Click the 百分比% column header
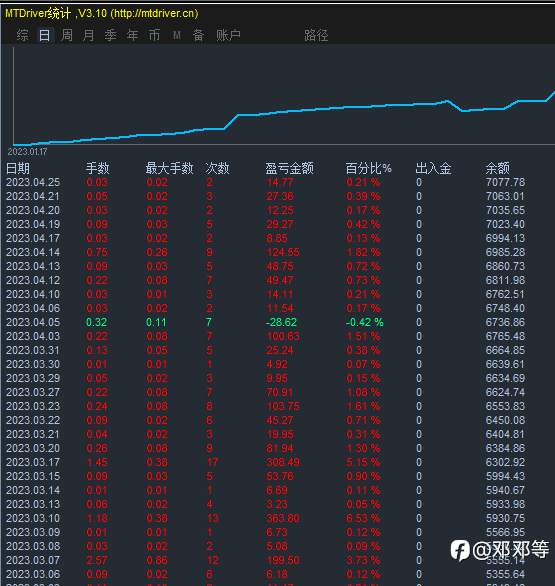Viewport: 555px width, 586px height. click(369, 168)
